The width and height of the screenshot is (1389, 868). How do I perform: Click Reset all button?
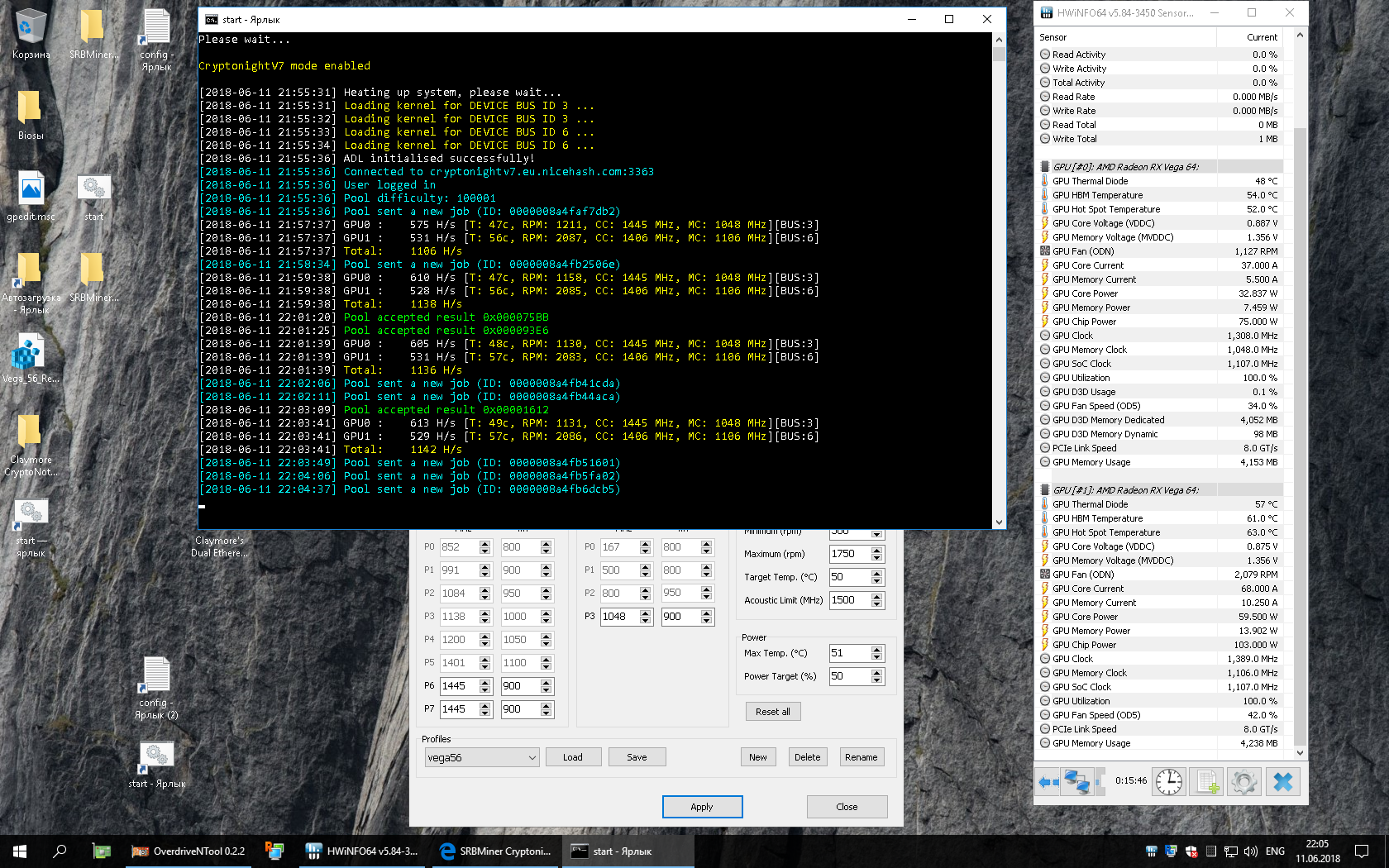773,712
